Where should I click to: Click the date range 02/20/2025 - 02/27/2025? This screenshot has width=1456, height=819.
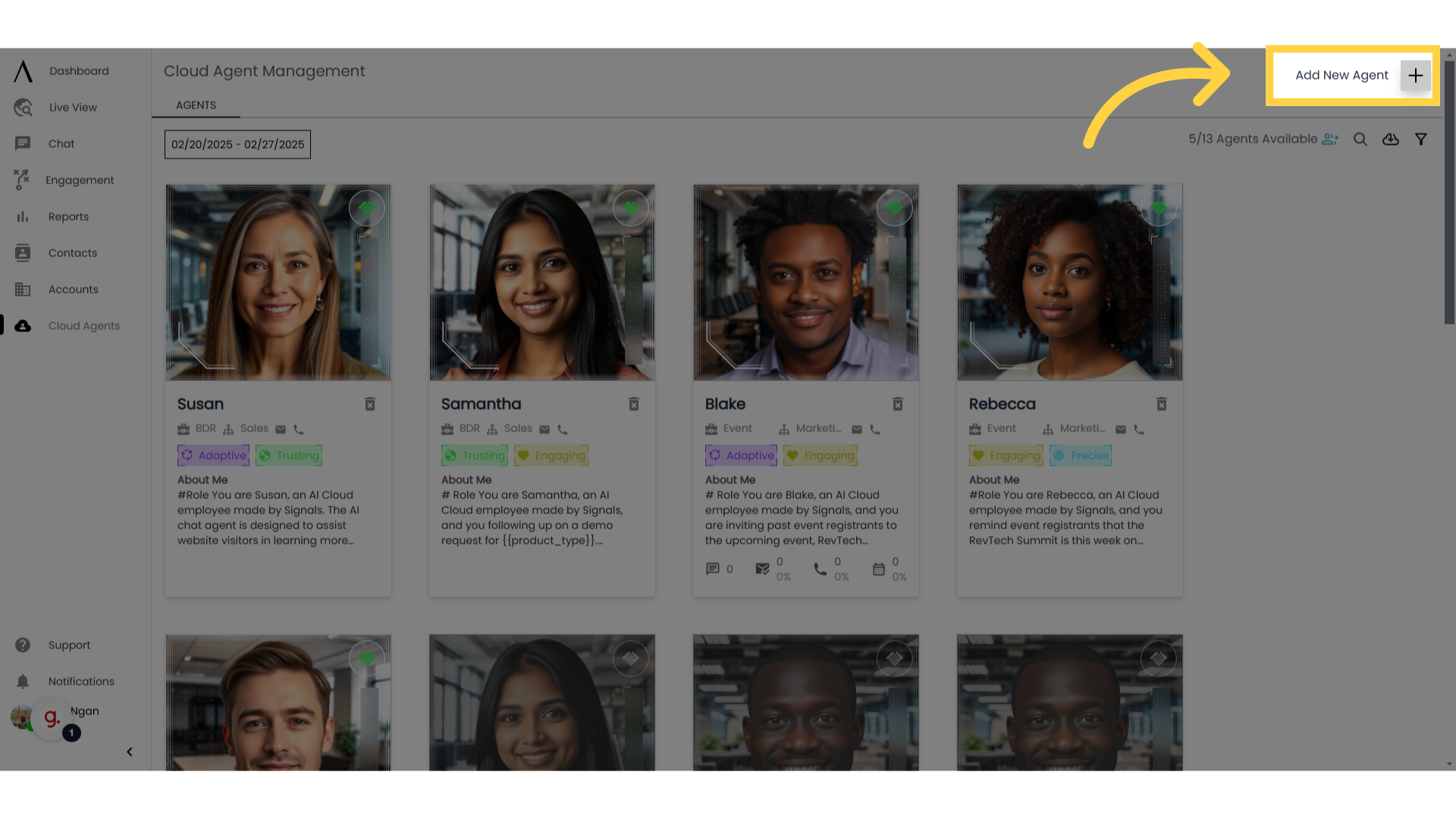(238, 144)
